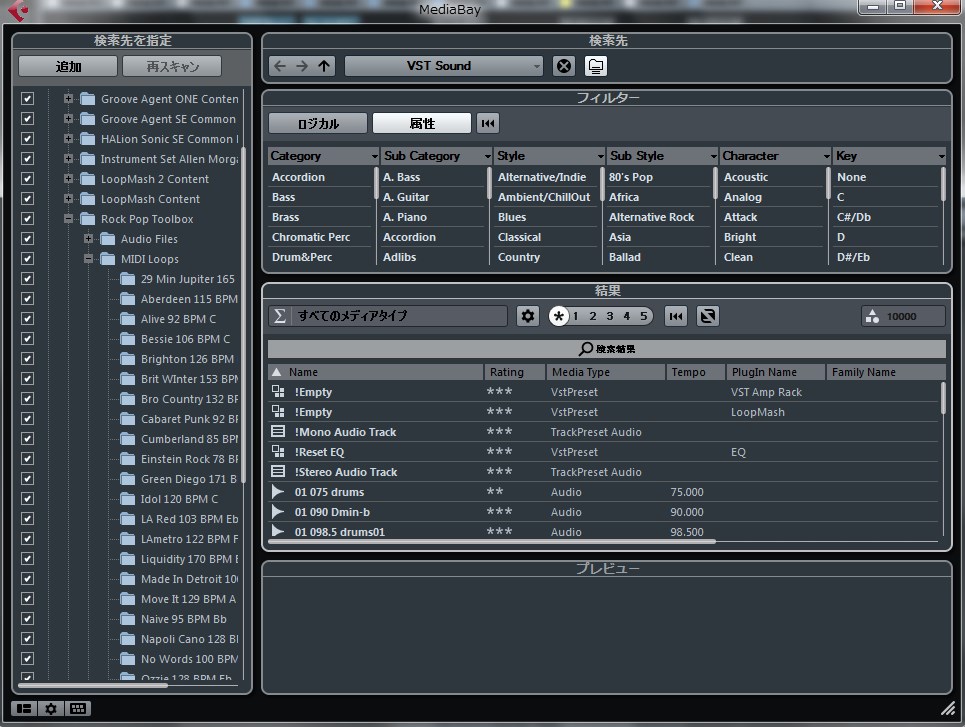Screen dimensions: 965x727
Task: Click the keyboard grid icon at the bottom left
Action: 78,709
